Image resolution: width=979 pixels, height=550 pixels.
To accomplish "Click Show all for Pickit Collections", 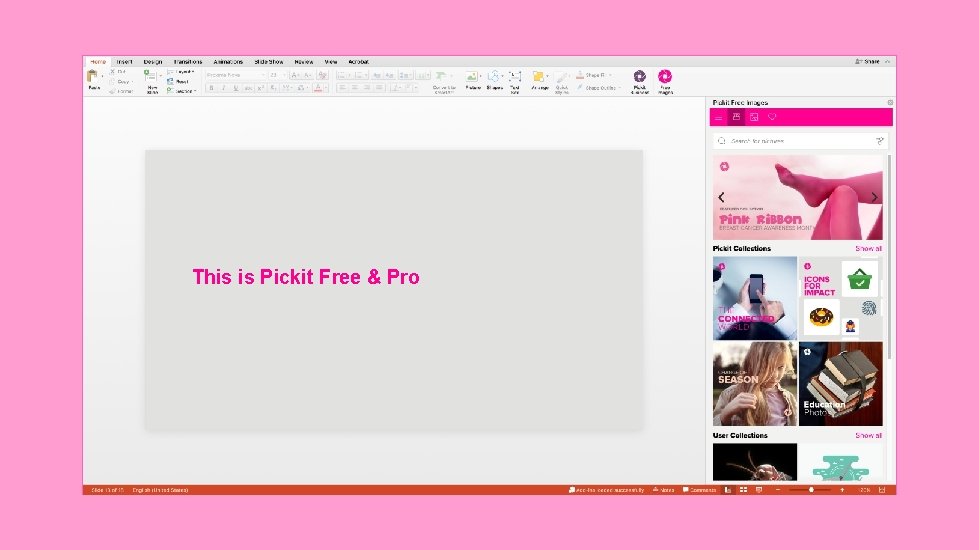I will tap(868, 248).
